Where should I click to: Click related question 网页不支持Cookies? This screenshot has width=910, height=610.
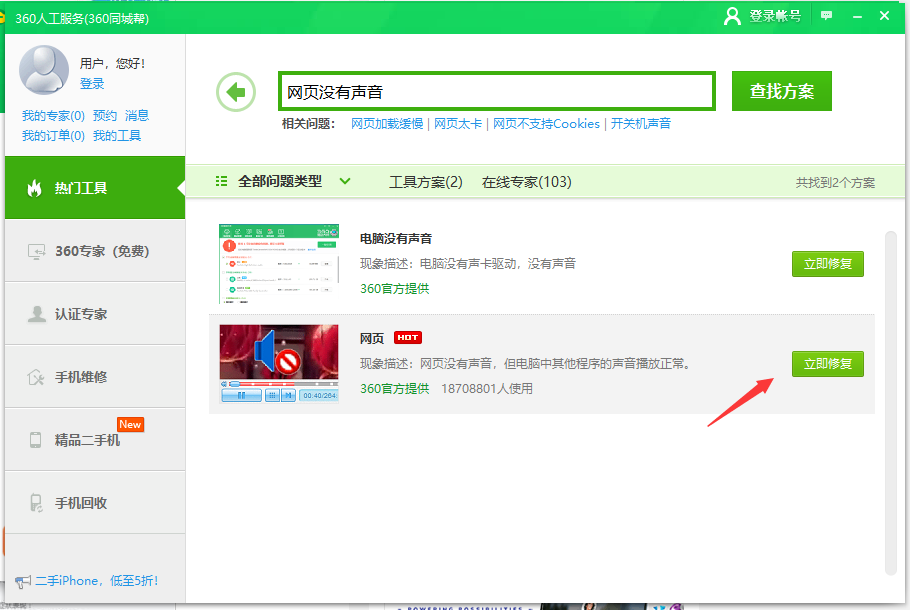pos(546,124)
